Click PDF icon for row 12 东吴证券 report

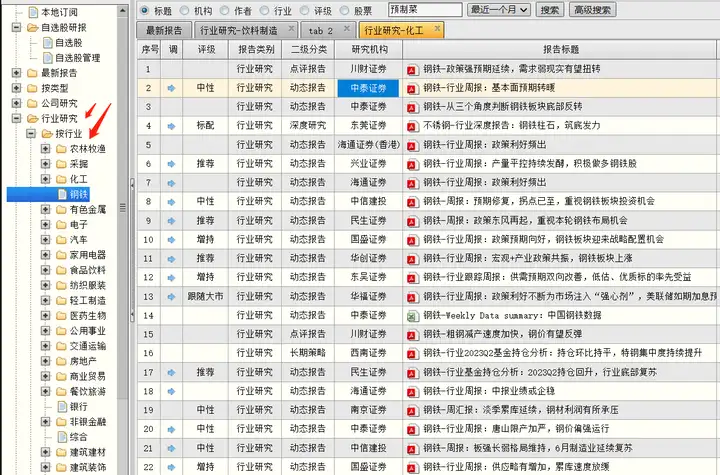pos(412,278)
